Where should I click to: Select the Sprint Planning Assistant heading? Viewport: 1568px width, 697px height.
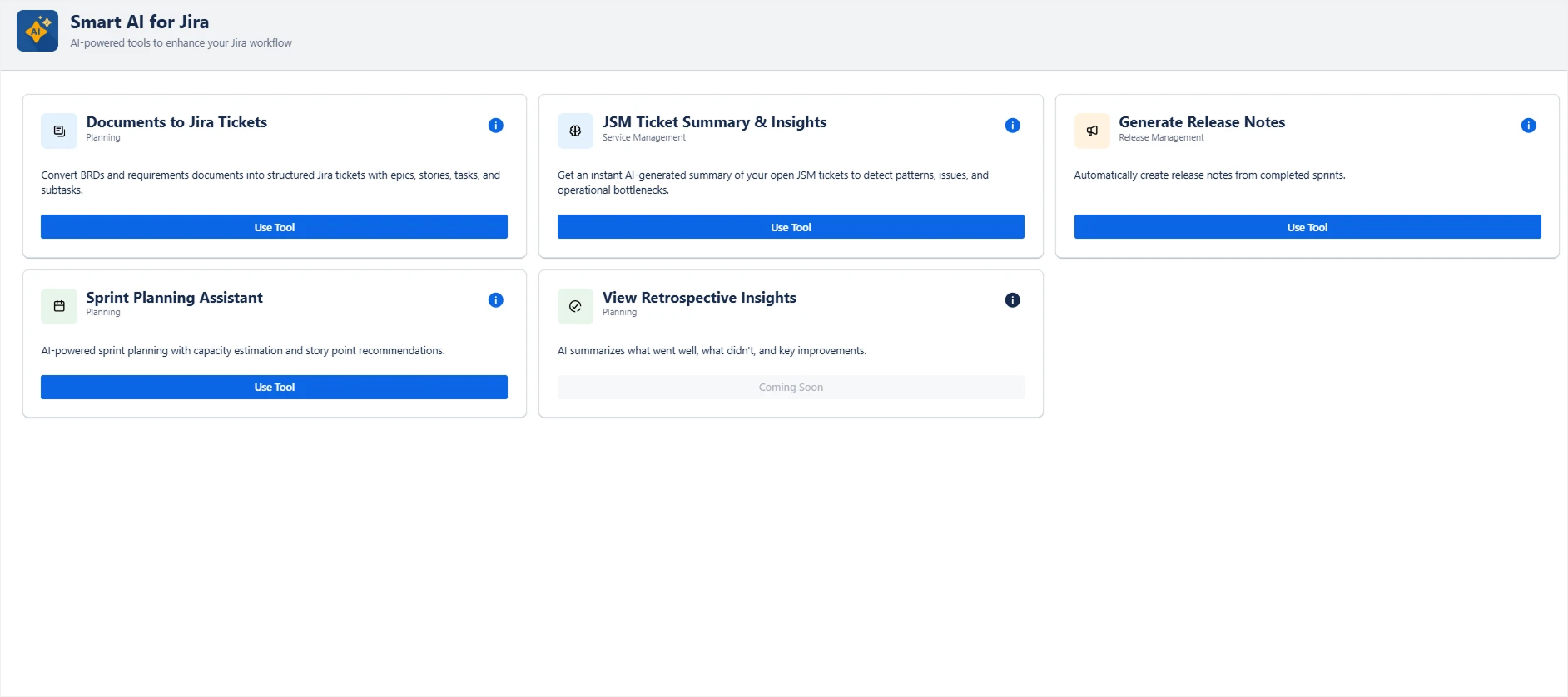[174, 298]
